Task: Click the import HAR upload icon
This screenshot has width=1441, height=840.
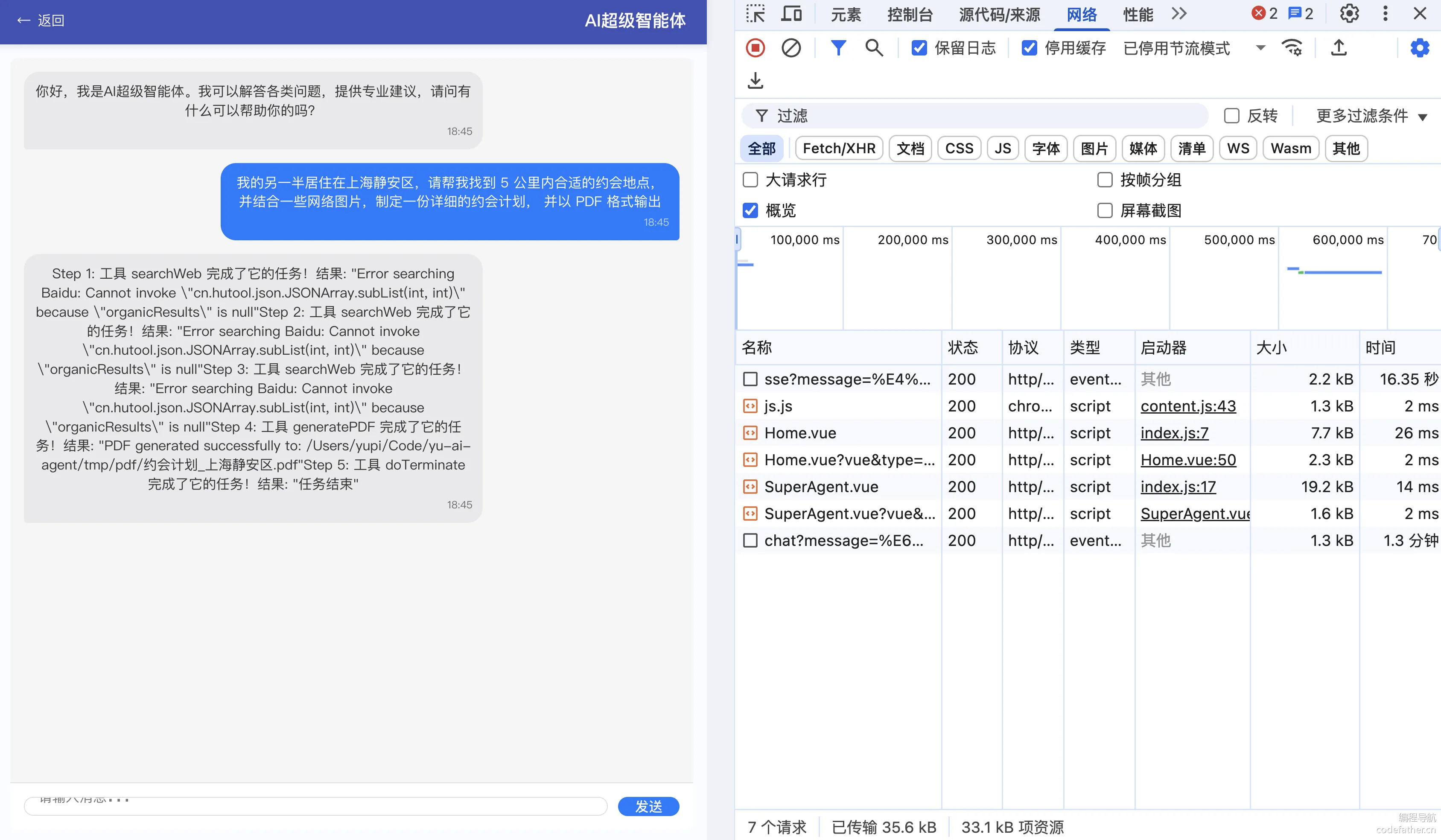Action: 1339,48
